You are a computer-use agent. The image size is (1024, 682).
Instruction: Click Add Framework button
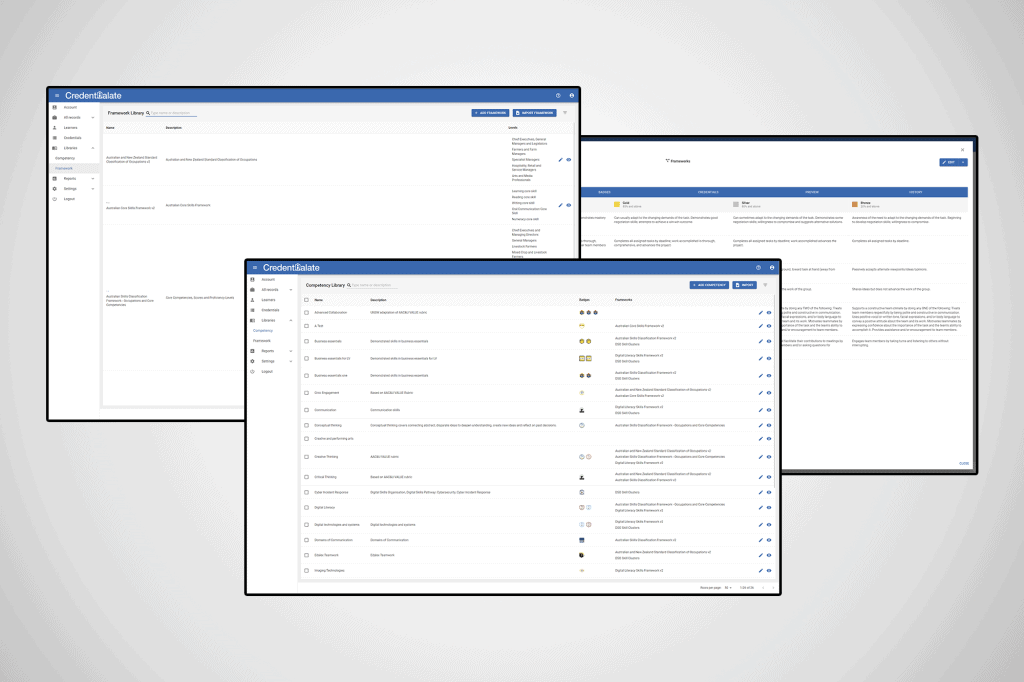(490, 113)
